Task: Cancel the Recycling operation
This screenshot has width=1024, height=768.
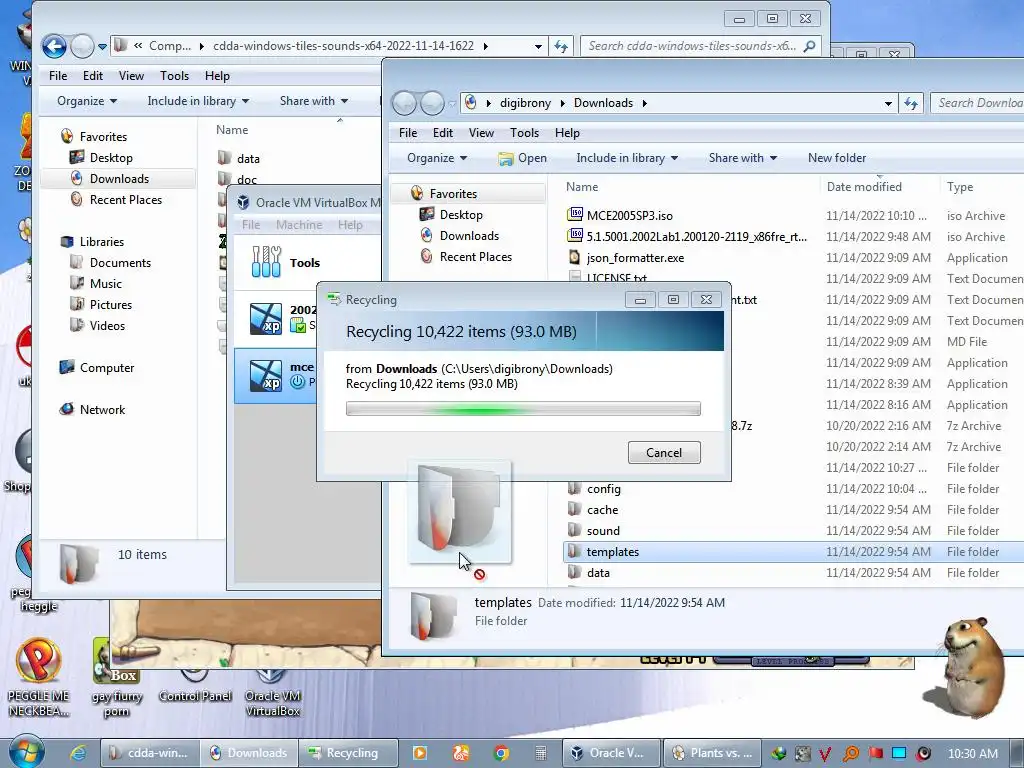Action: [x=664, y=453]
